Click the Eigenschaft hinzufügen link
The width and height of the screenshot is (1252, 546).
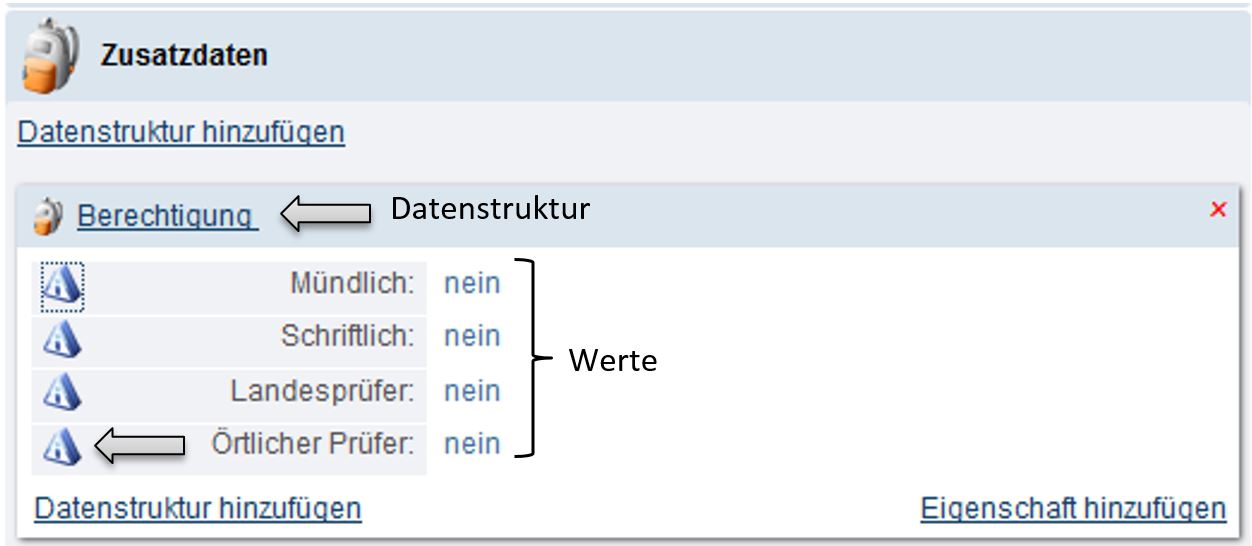[1073, 508]
